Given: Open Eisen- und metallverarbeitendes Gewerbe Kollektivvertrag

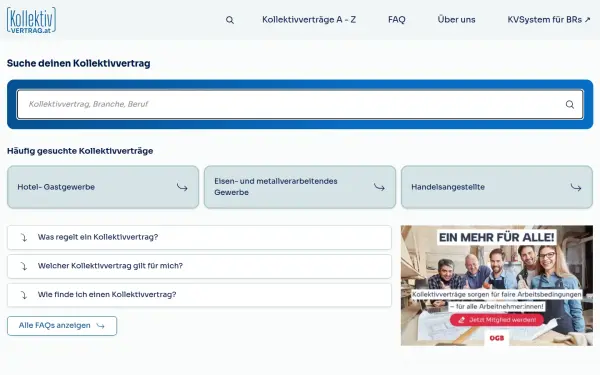Looking at the screenshot, I should tap(300, 187).
